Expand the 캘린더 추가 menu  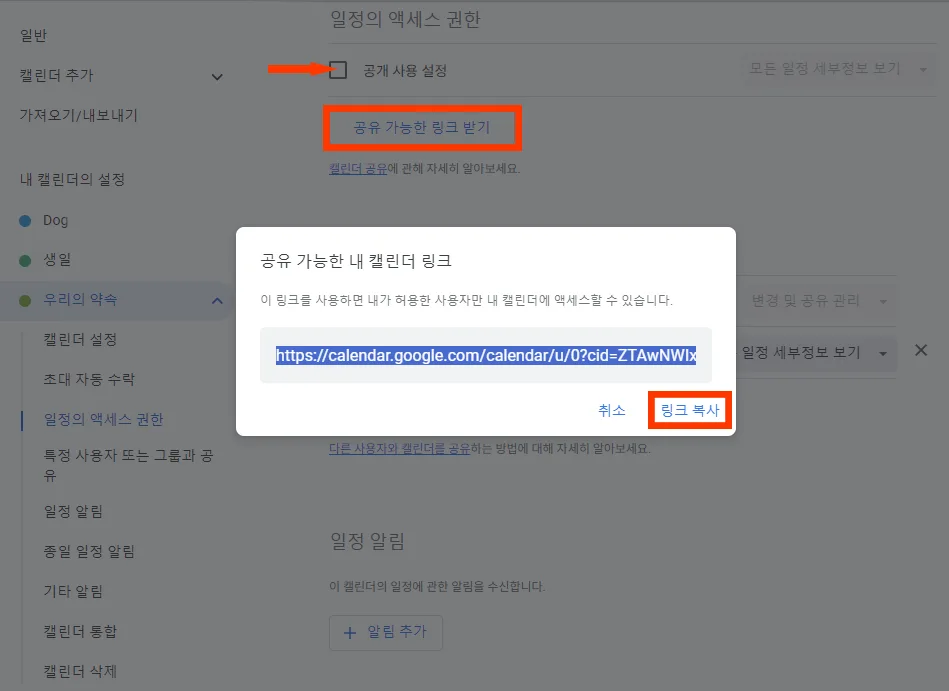pos(217,75)
